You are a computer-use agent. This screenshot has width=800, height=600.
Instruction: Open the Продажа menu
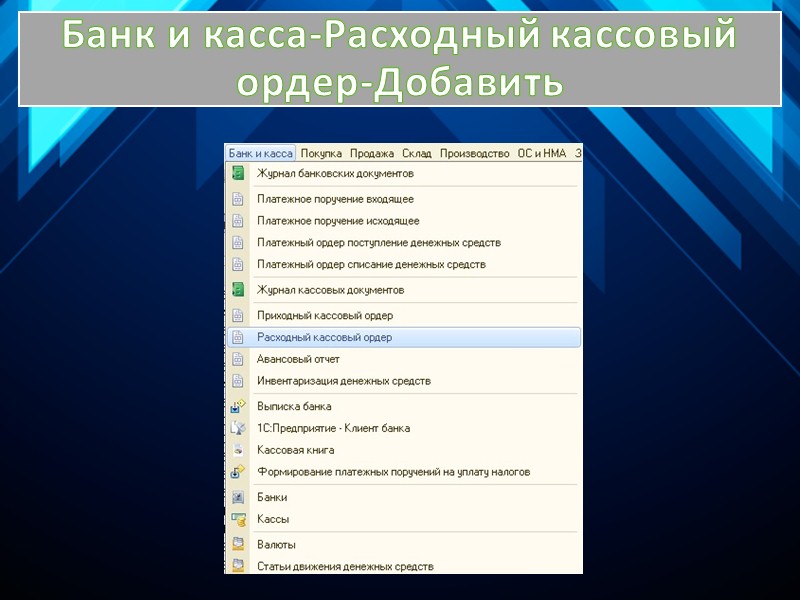(372, 153)
